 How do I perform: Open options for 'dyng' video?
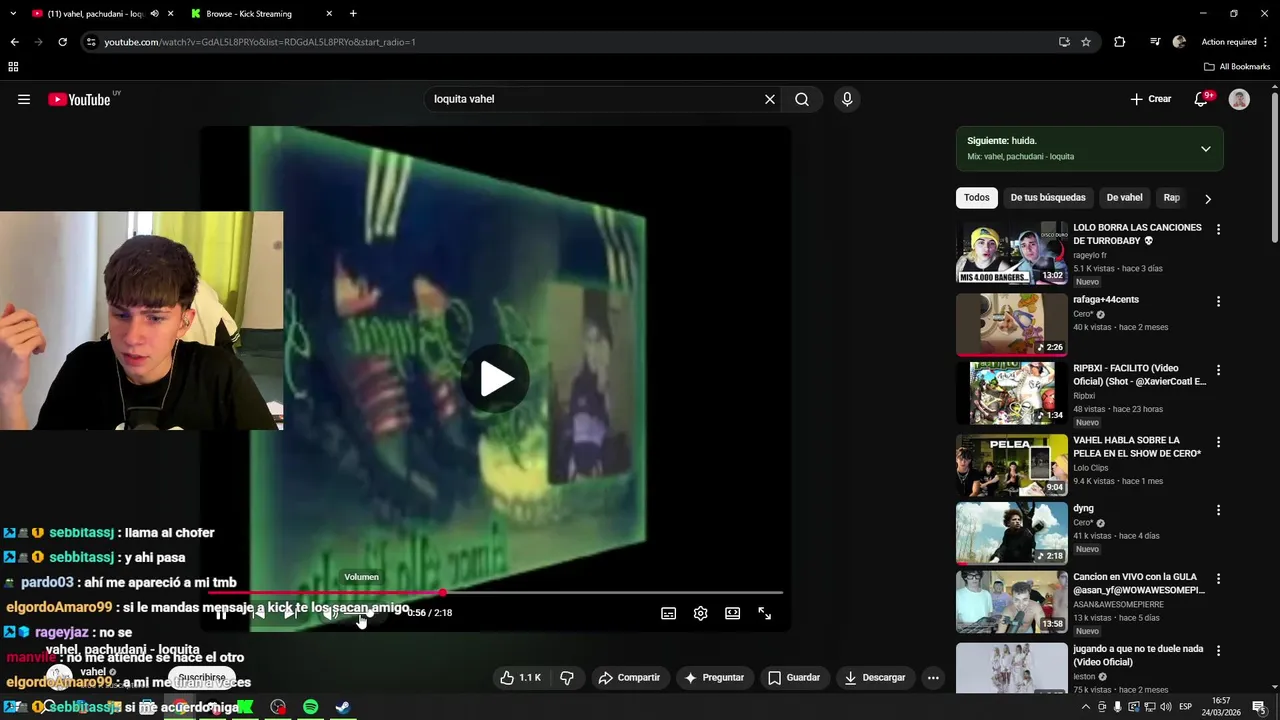[1218, 510]
